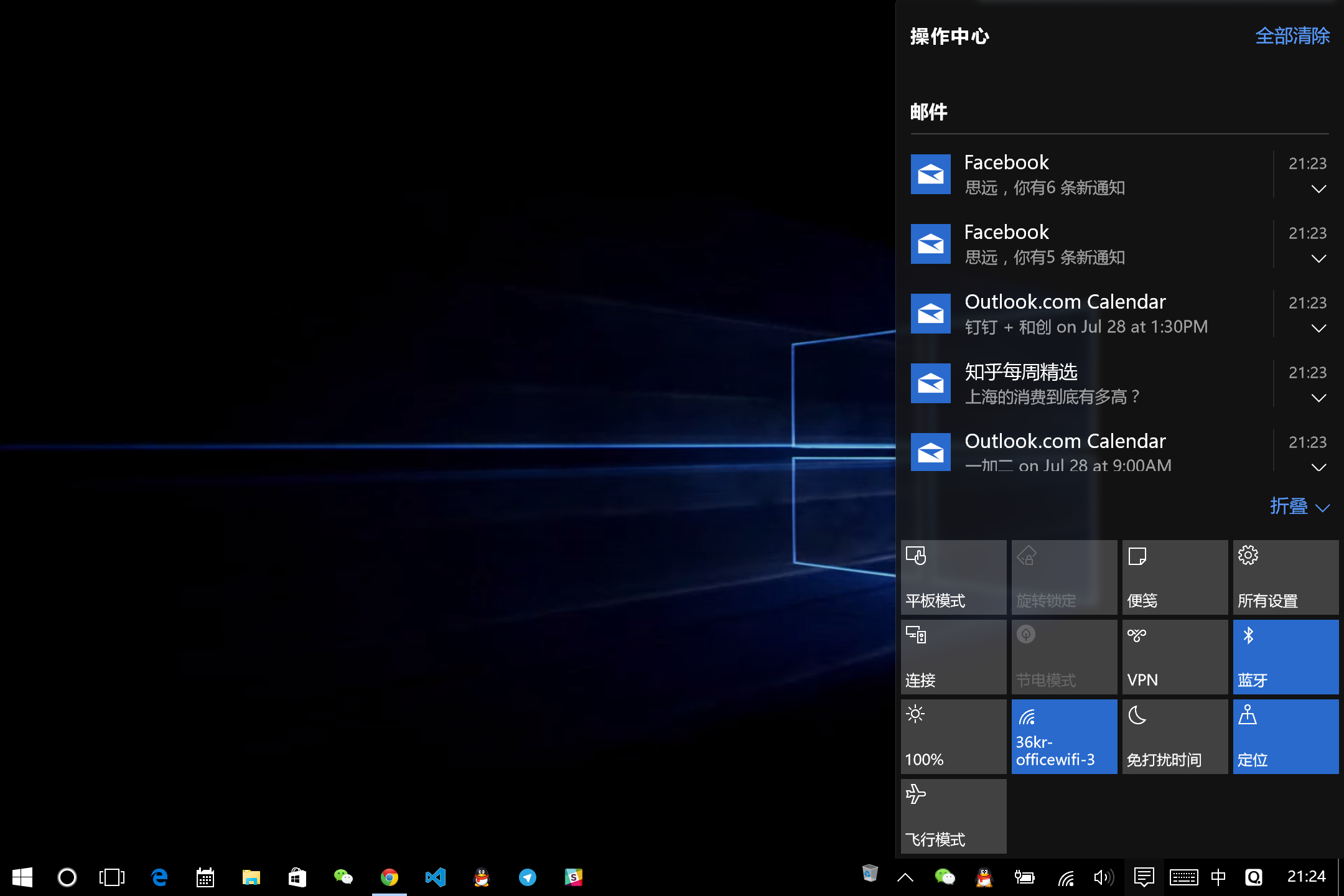The height and width of the screenshot is (896, 1344).
Task: Open VPN settings from Action Center
Action: (x=1174, y=656)
